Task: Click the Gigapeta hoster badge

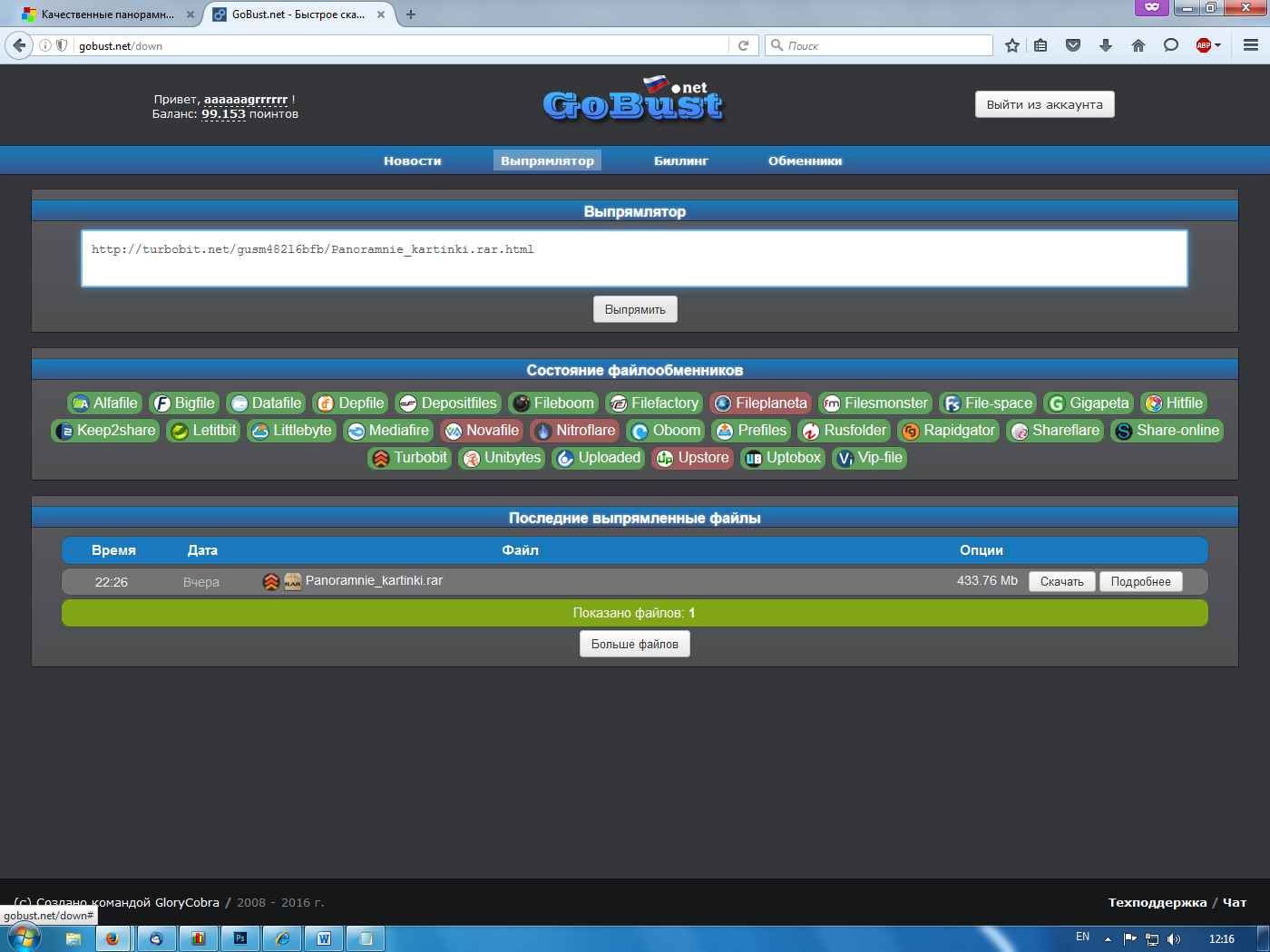Action: pyautogui.click(x=1089, y=403)
